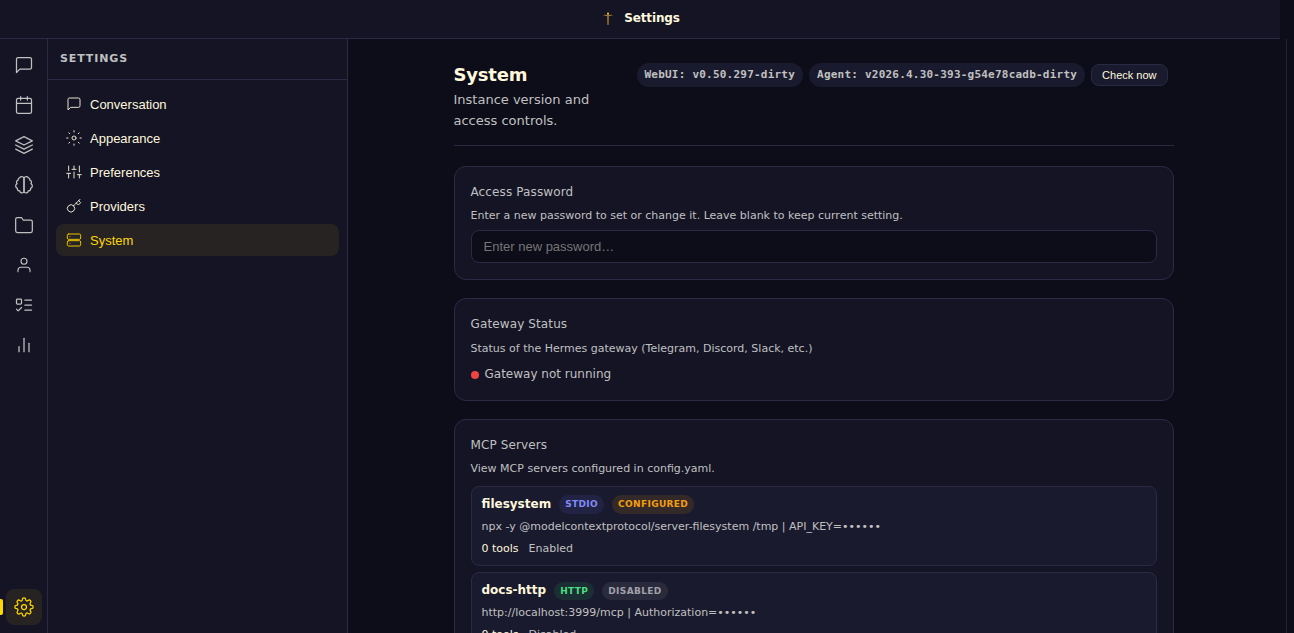Open the person profile icon in rail

pyautogui.click(x=24, y=265)
